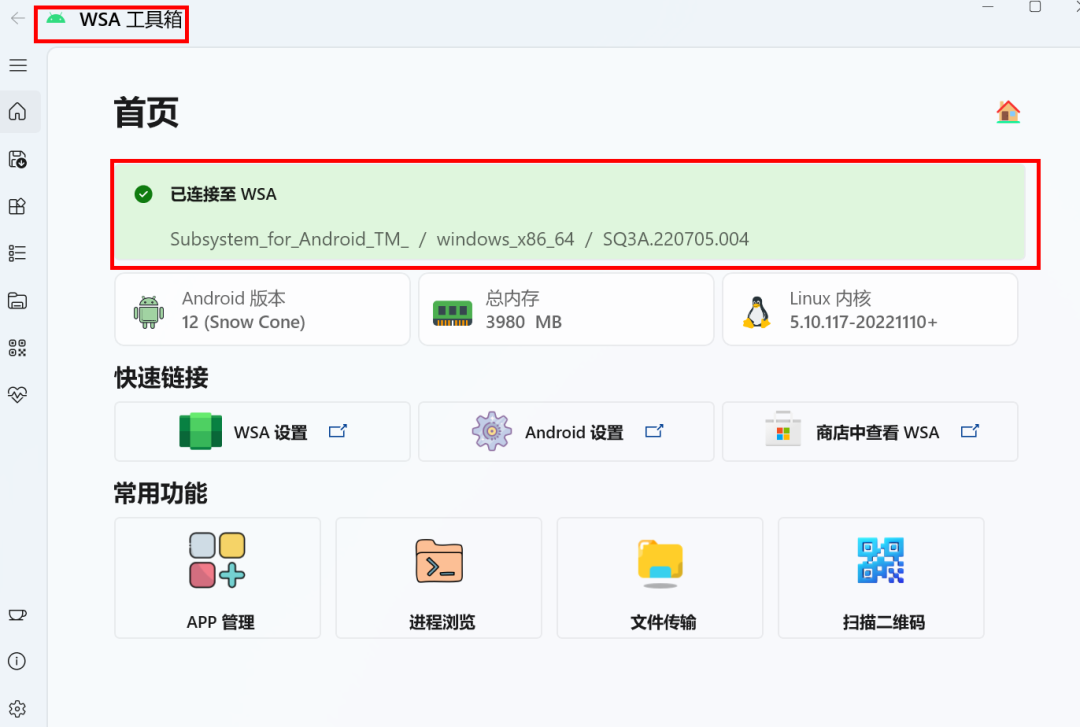Viewport: 1080px width, 727px height.
Task: Open 文件传输 tile
Action: point(660,578)
